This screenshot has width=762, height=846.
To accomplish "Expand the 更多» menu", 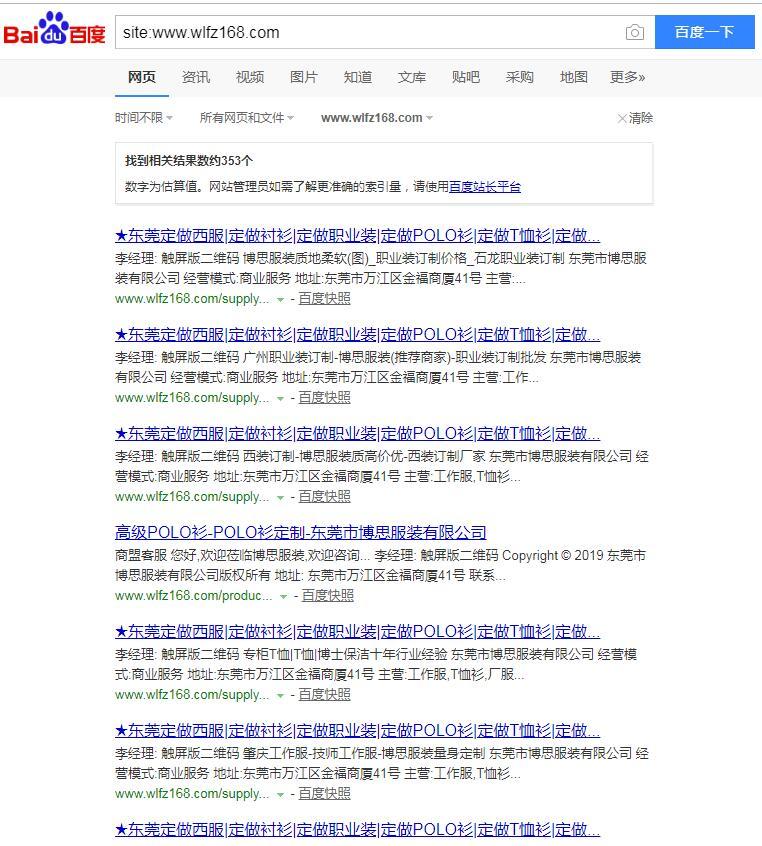I will (x=627, y=77).
